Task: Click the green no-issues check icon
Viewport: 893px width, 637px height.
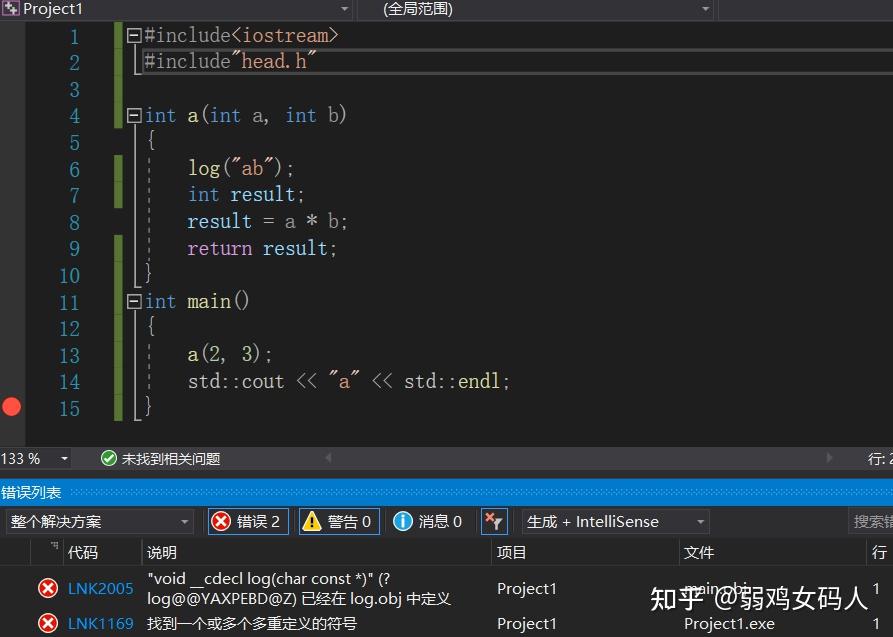Action: tap(108, 458)
